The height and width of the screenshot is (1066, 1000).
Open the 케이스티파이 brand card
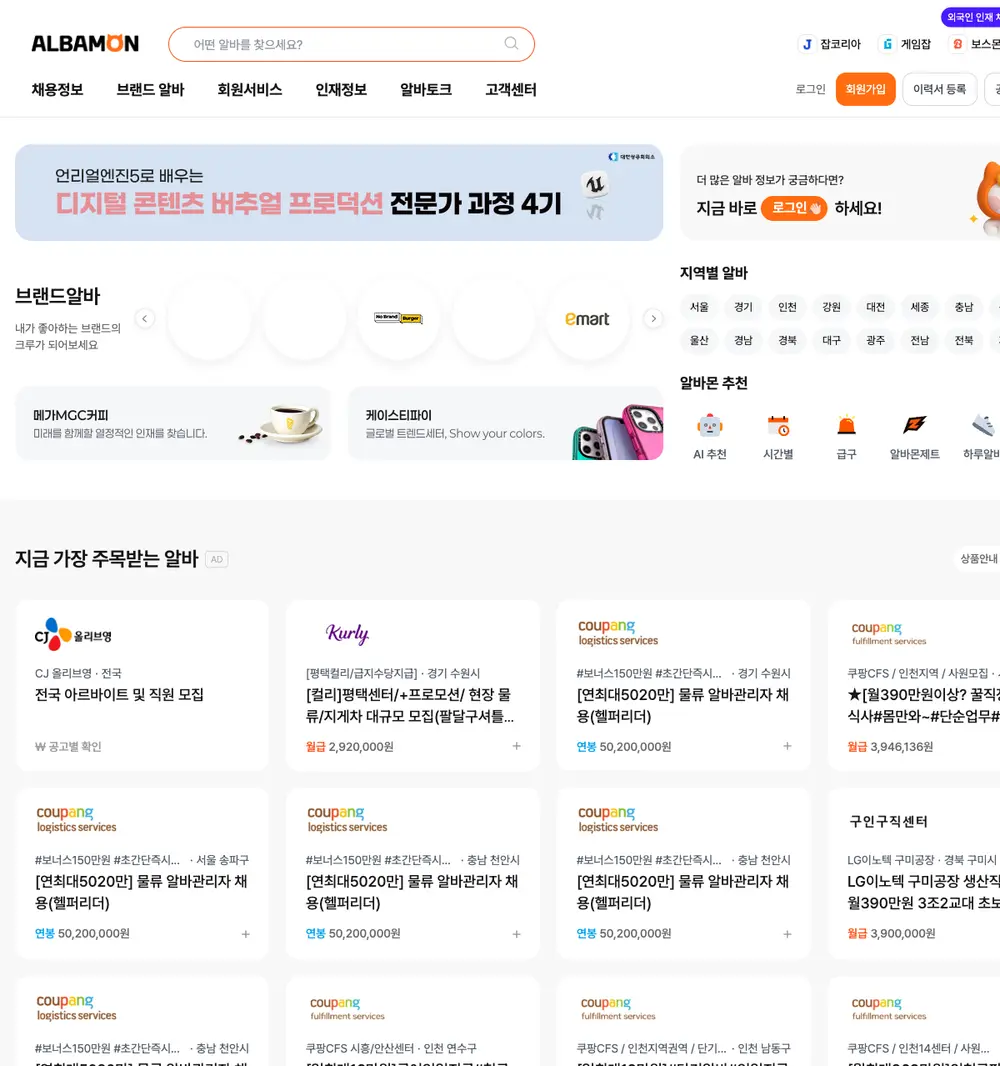point(506,424)
